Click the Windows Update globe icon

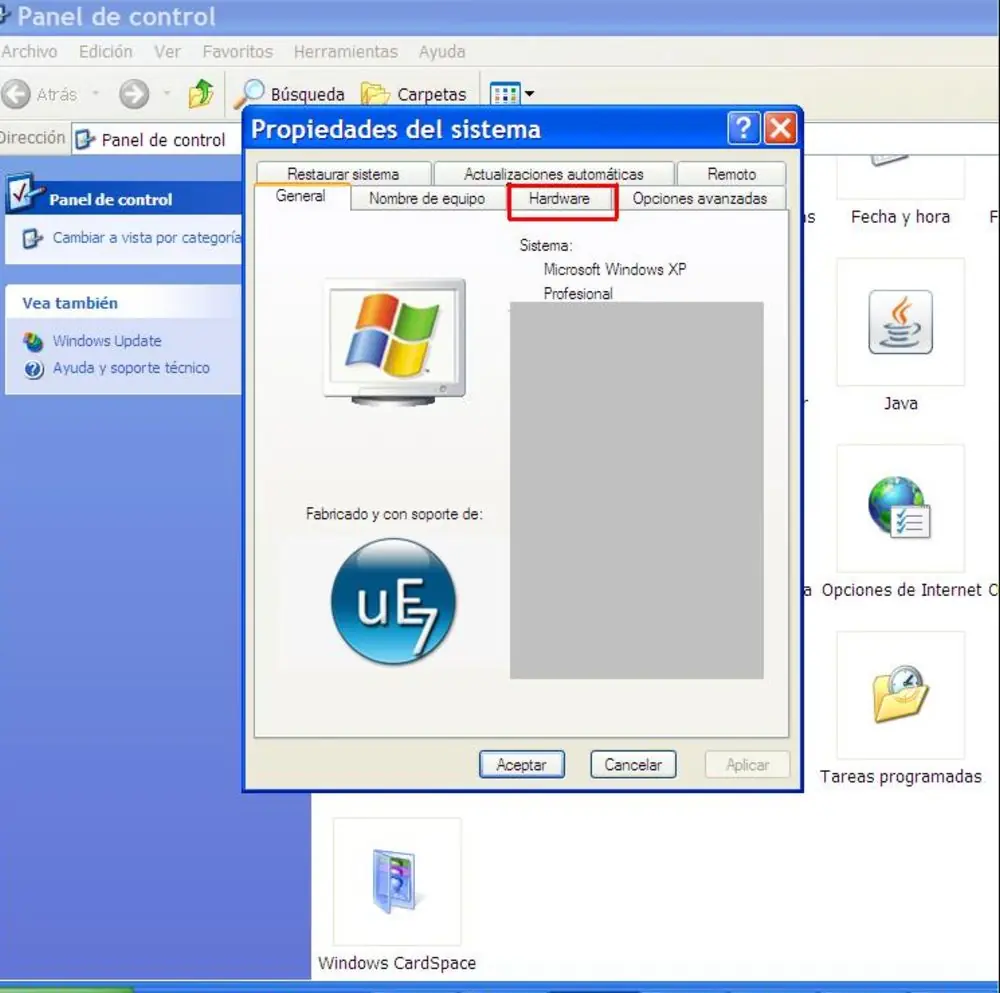(33, 342)
